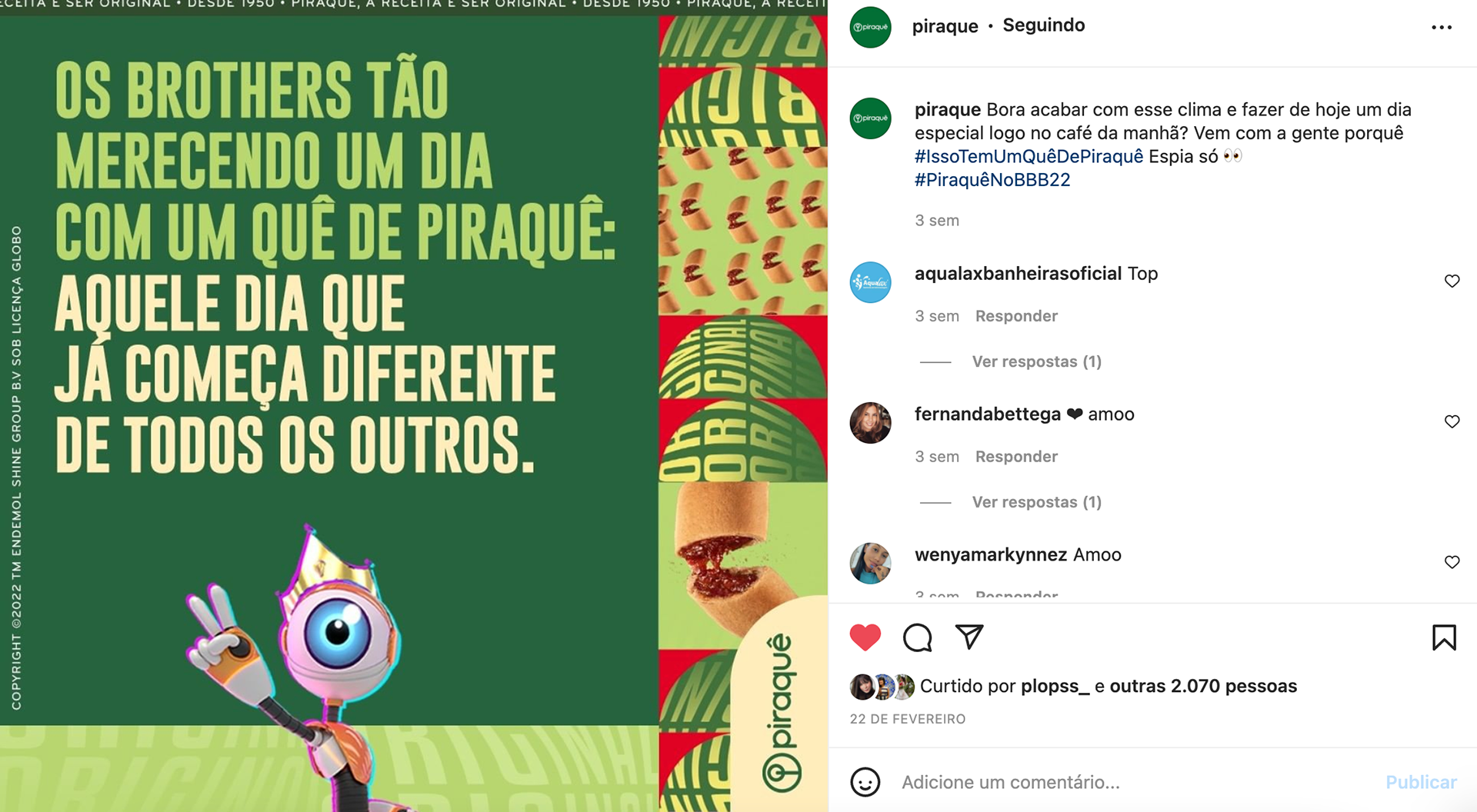View outras 2.070 pessoas likes list

[x=1203, y=686]
